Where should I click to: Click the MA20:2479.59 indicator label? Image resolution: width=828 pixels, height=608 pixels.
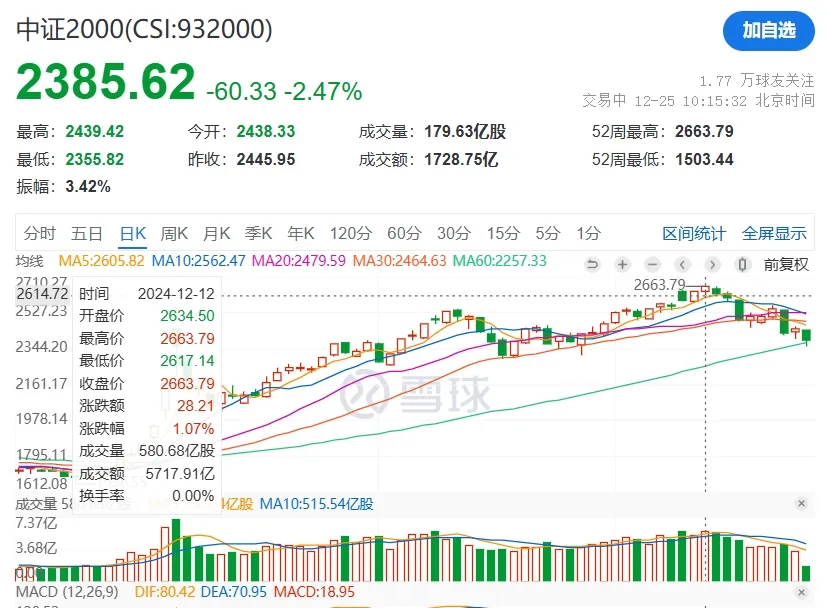(x=299, y=261)
